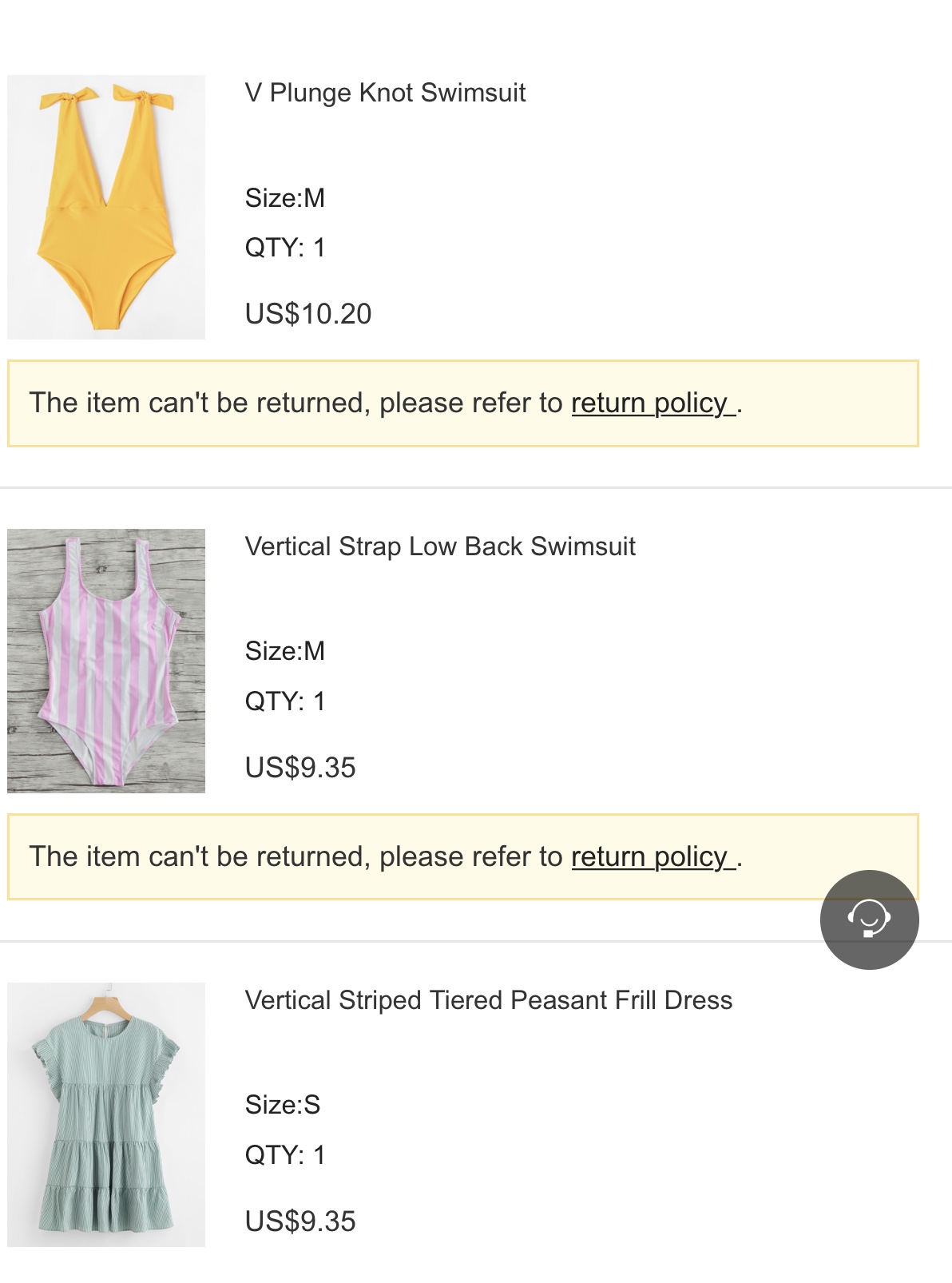Open the yellow V Plunge Knot Swimsuit thumbnail
This screenshot has height=1283, width=952.
click(106, 207)
